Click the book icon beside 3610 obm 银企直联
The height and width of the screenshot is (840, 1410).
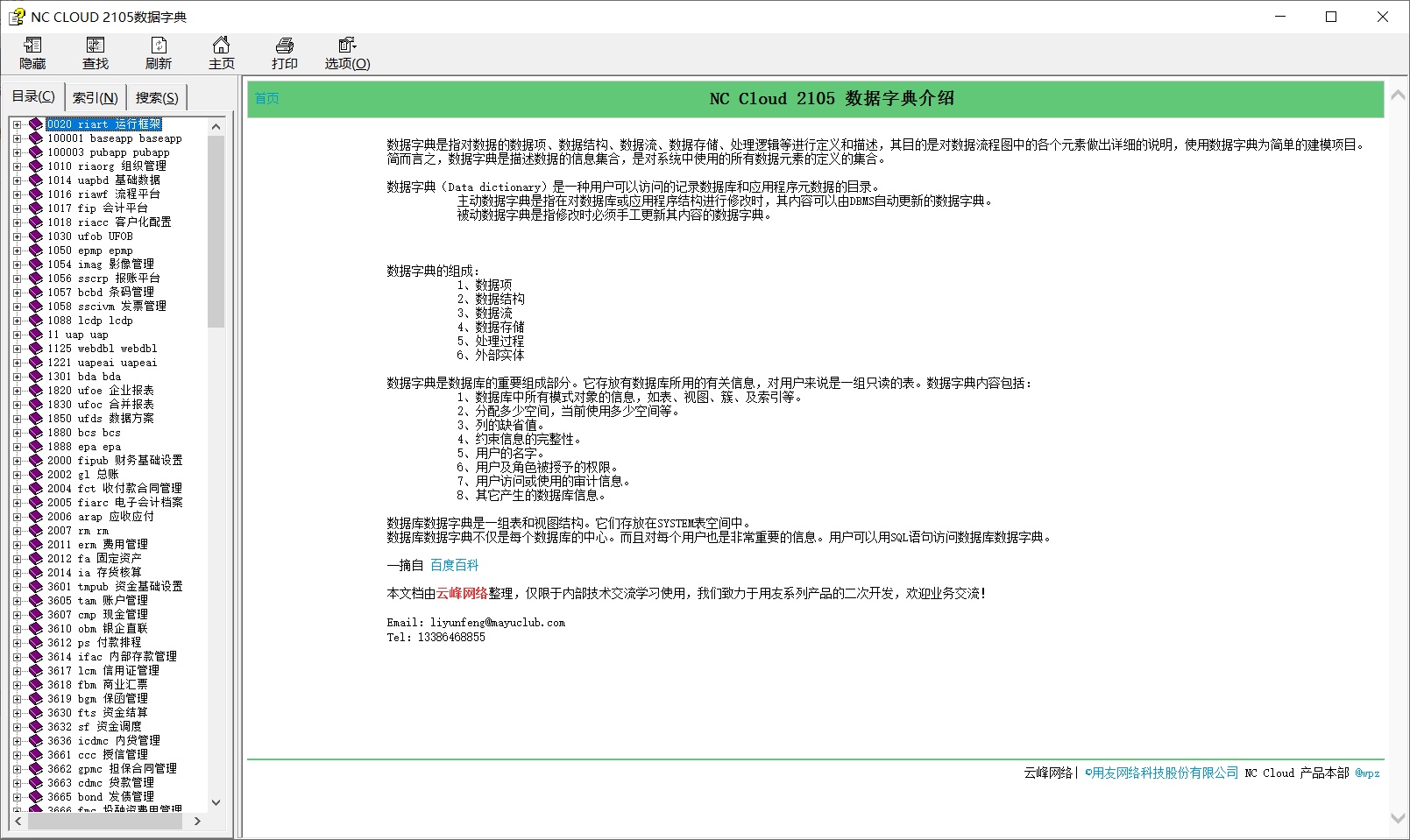[35, 628]
